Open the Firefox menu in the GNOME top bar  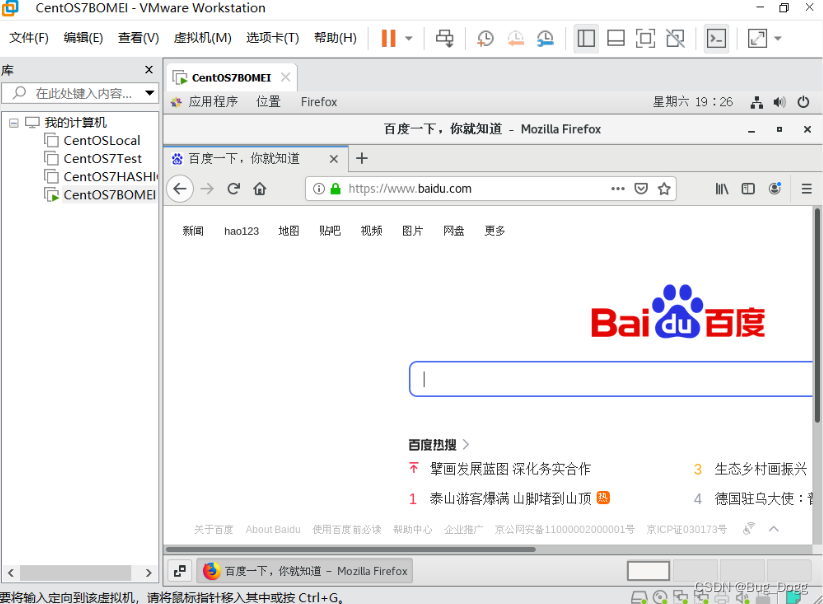(x=319, y=102)
